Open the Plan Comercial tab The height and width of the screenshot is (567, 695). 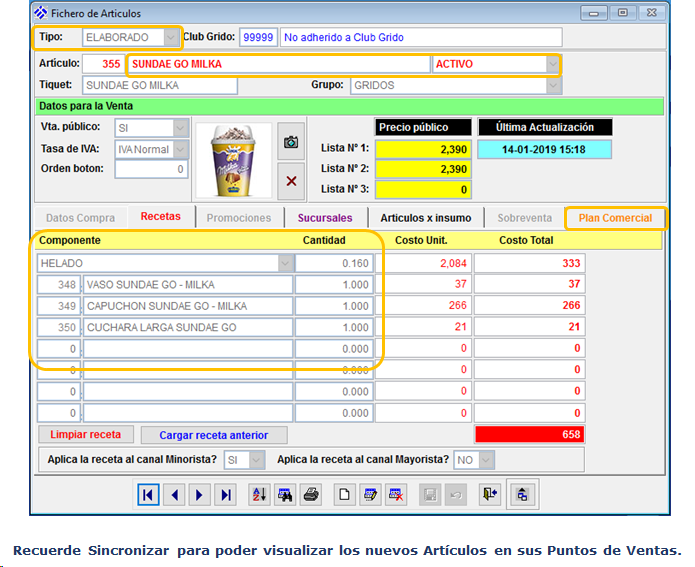[615, 218]
